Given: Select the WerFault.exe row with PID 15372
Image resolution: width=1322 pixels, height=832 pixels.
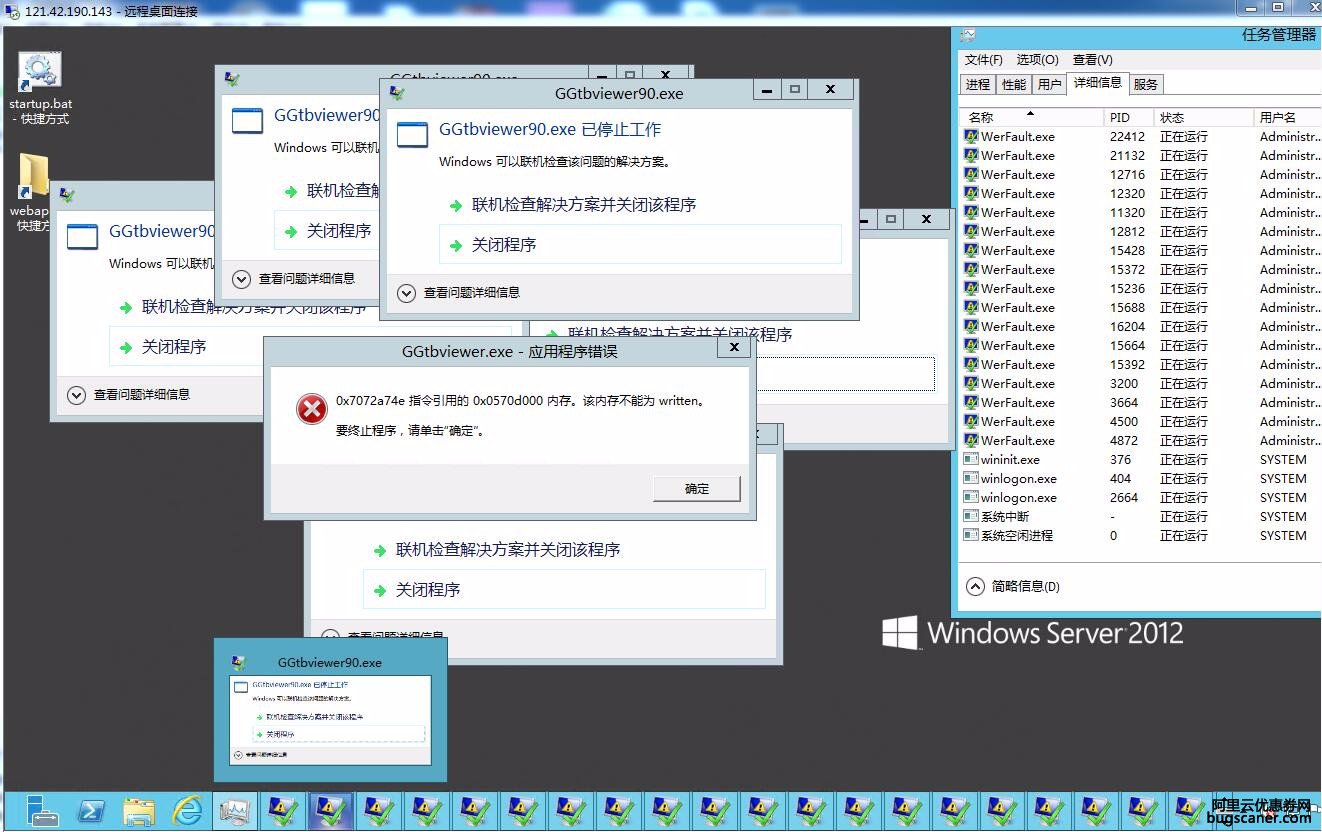Looking at the screenshot, I should [x=1140, y=270].
